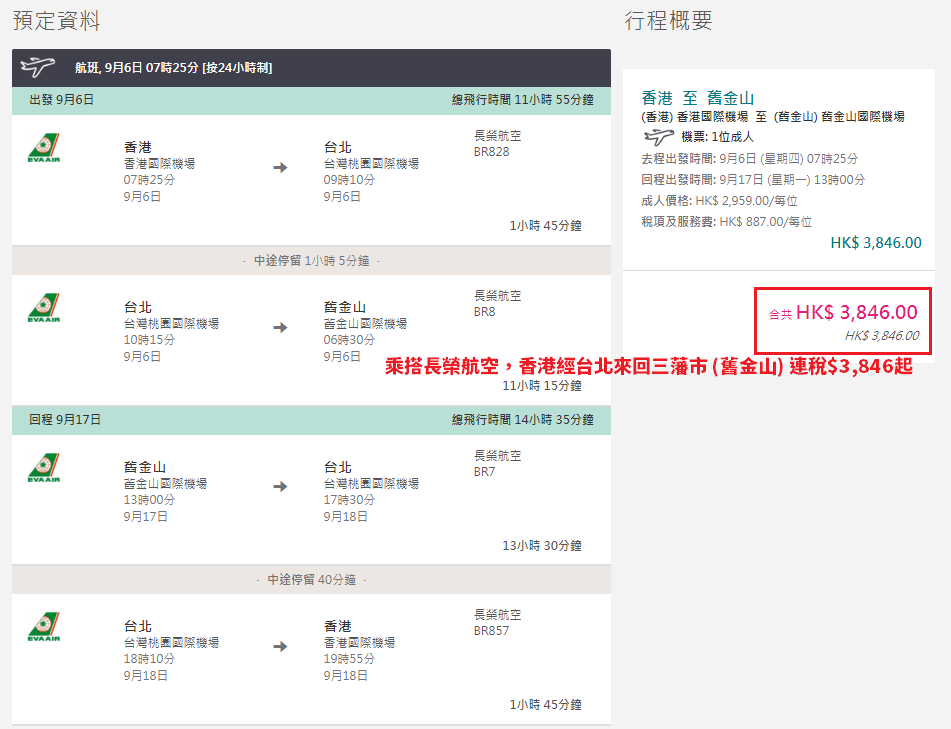This screenshot has width=951, height=729.
Task: Click the arrow icon on the BR8 row
Action: click(x=280, y=328)
